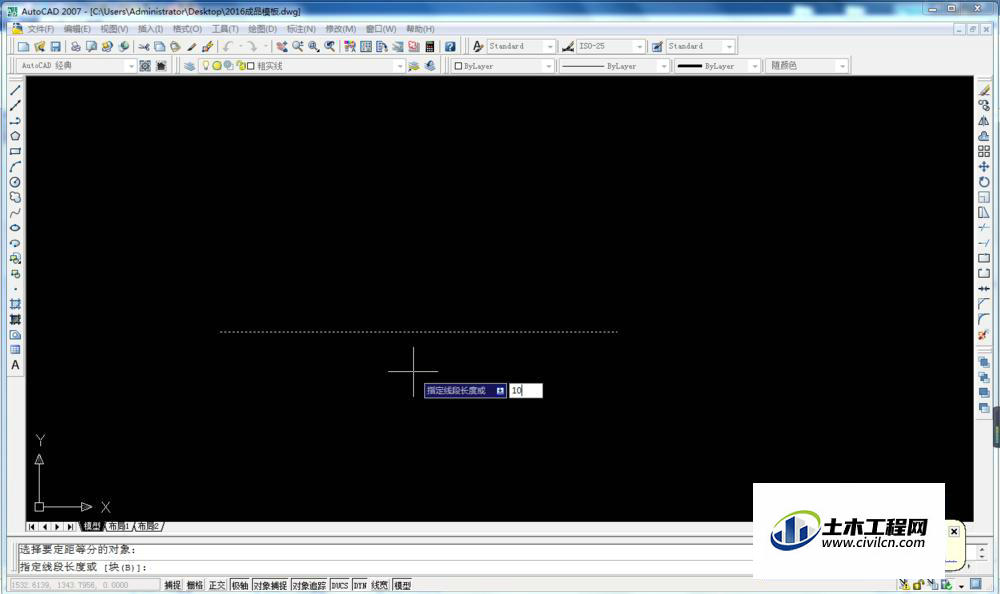Click the 模型 button in status bar
Viewport: 1000px width, 594px height.
(x=402, y=585)
